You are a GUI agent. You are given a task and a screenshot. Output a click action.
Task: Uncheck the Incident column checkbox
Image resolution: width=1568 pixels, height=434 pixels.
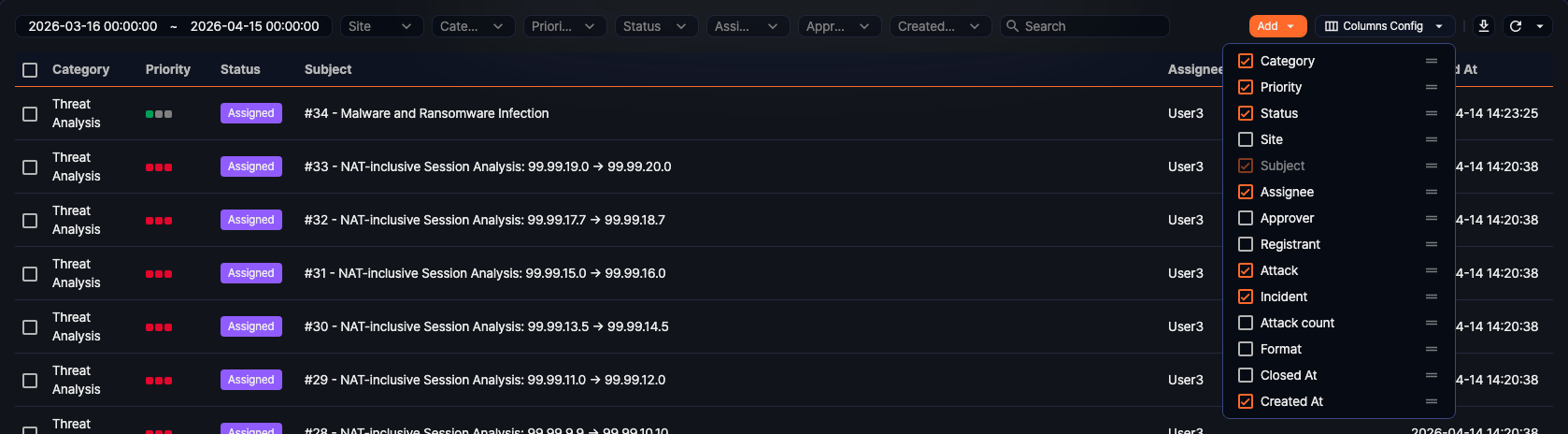click(x=1246, y=297)
